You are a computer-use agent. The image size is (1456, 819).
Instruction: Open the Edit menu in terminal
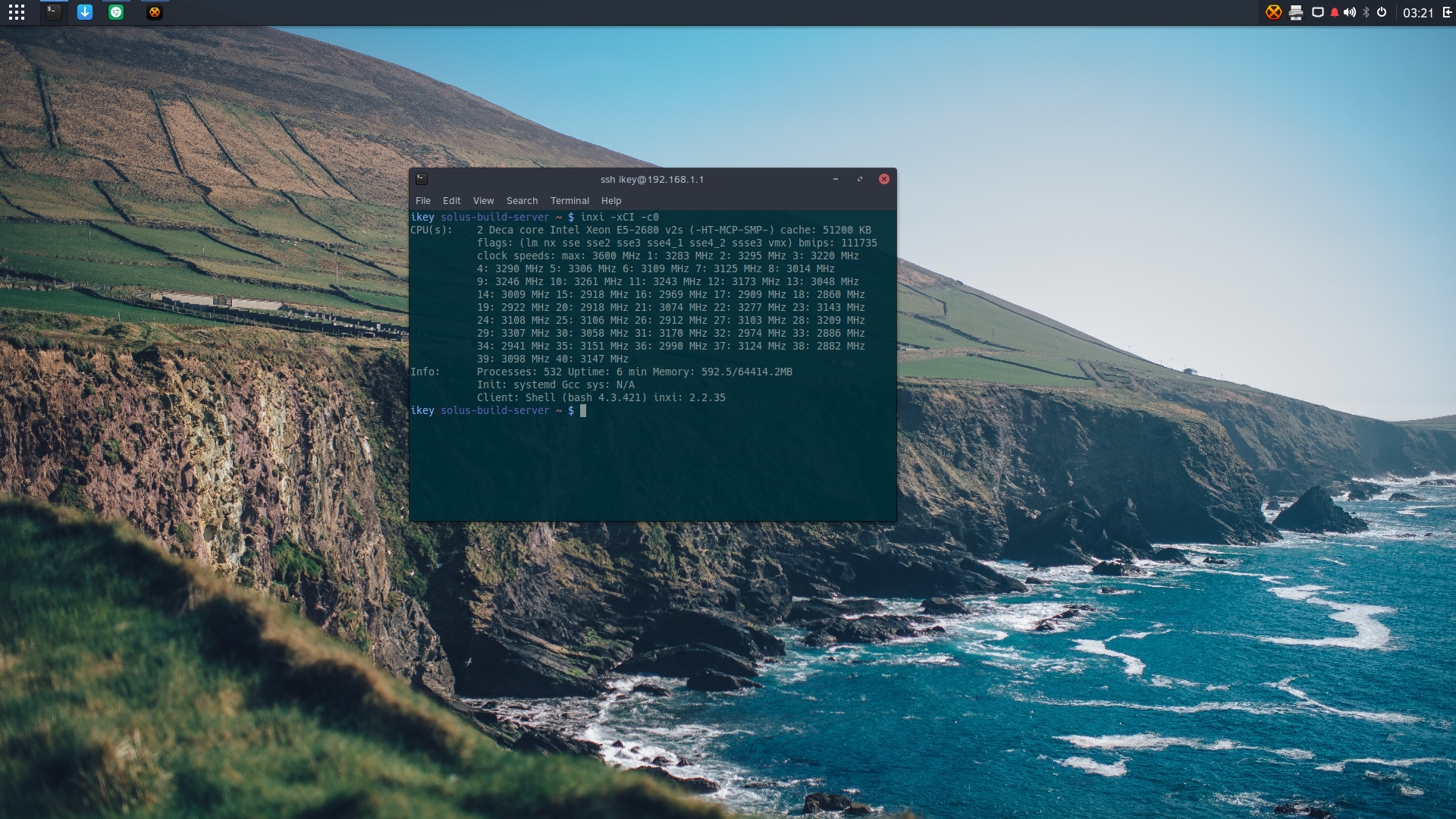coord(452,201)
